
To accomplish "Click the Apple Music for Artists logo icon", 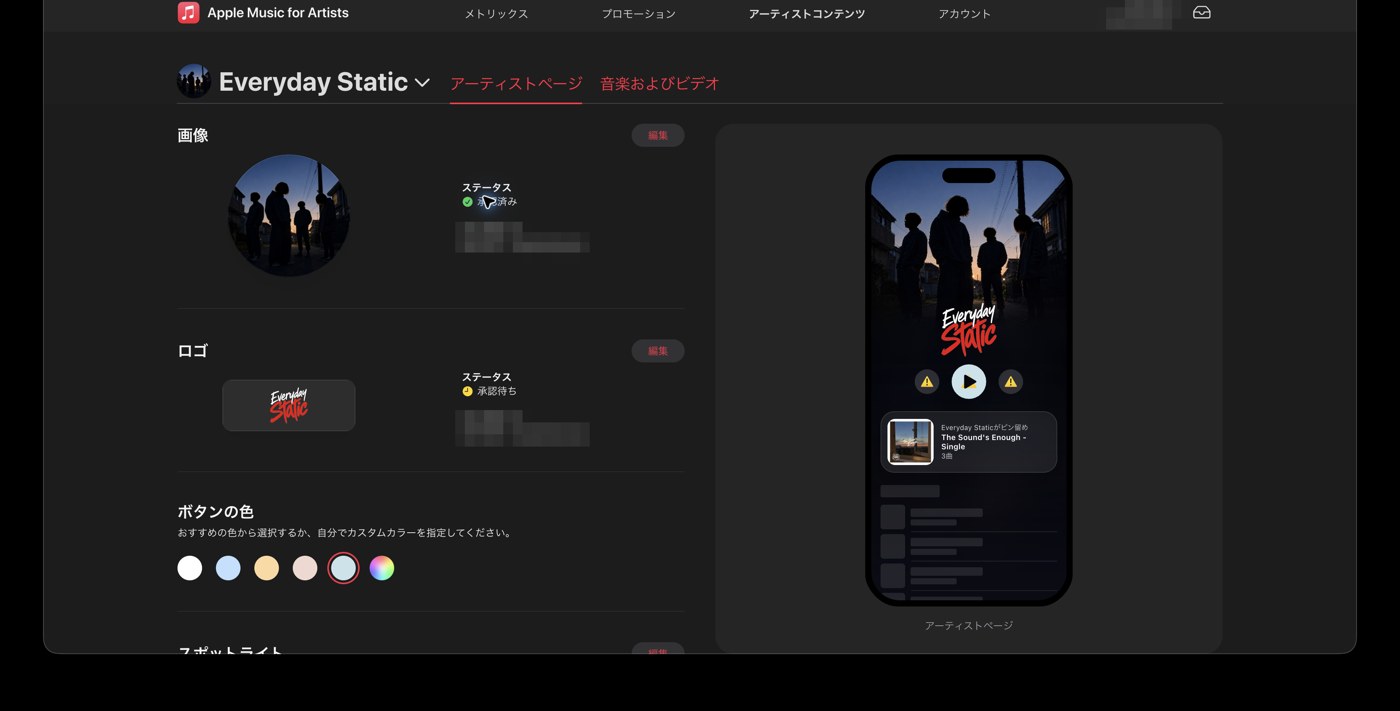I will (x=188, y=13).
